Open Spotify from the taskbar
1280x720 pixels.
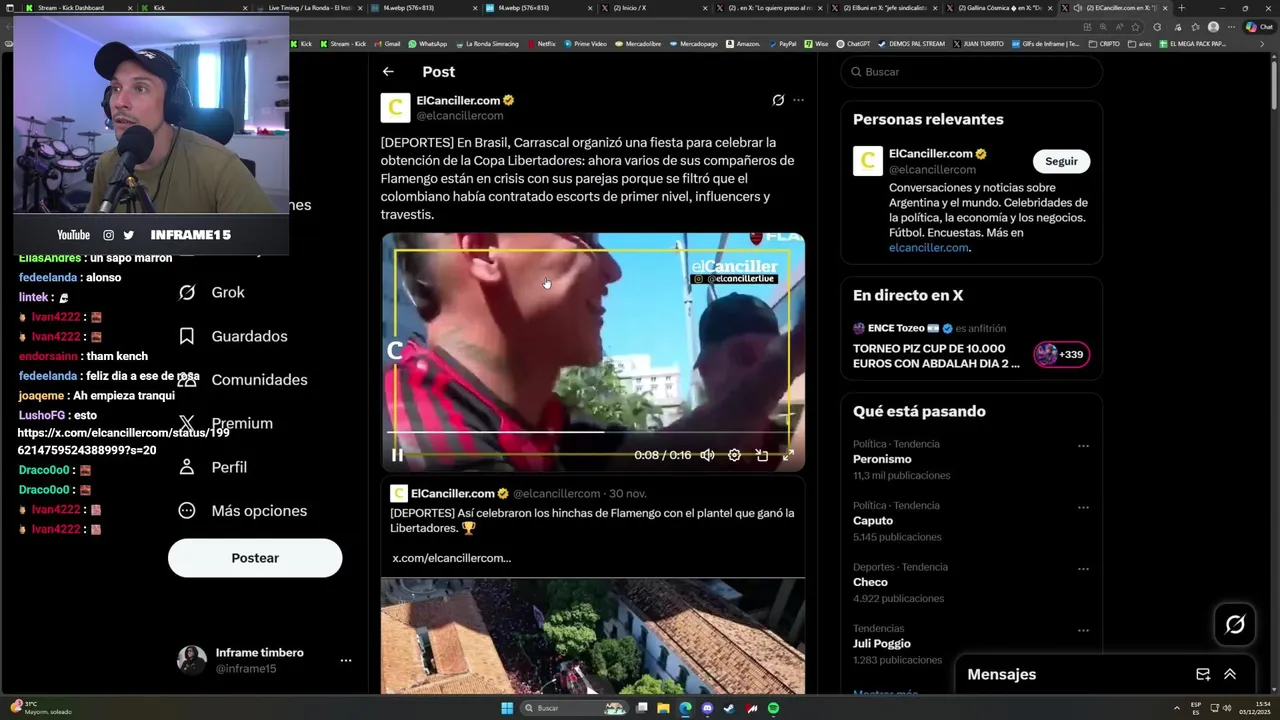pyautogui.click(x=774, y=708)
